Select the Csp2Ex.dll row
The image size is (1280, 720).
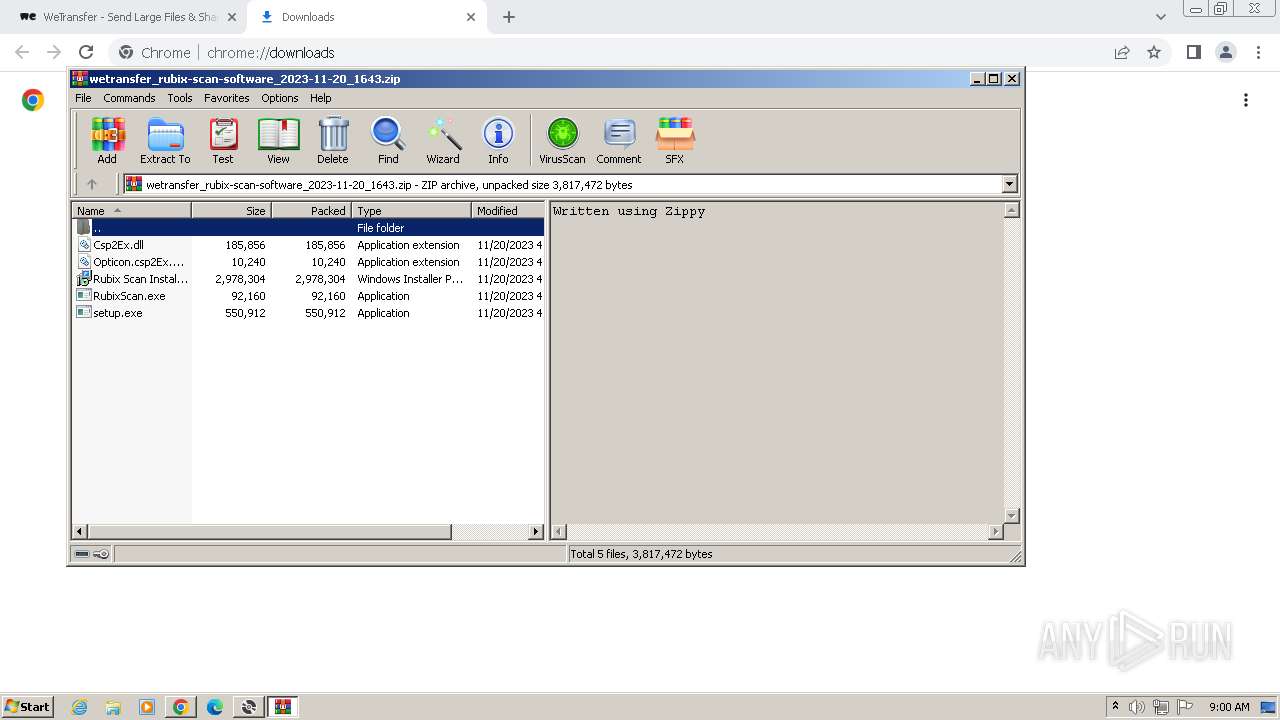point(308,245)
